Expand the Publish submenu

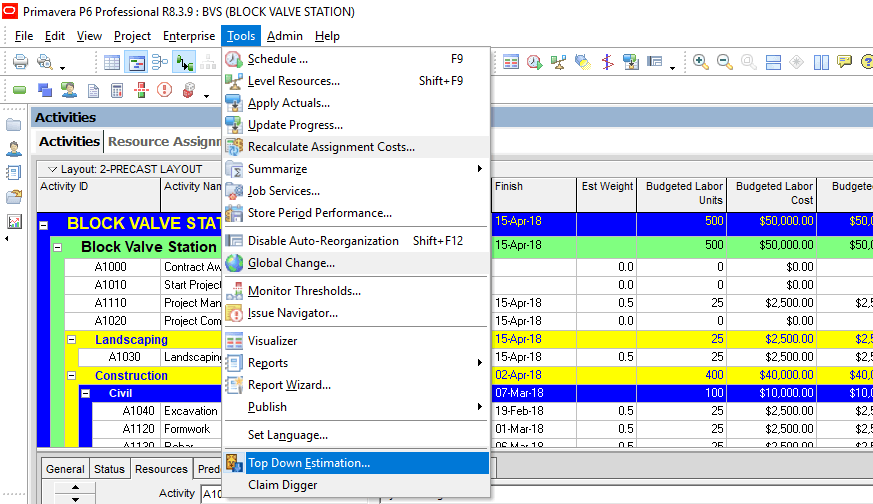(356, 407)
